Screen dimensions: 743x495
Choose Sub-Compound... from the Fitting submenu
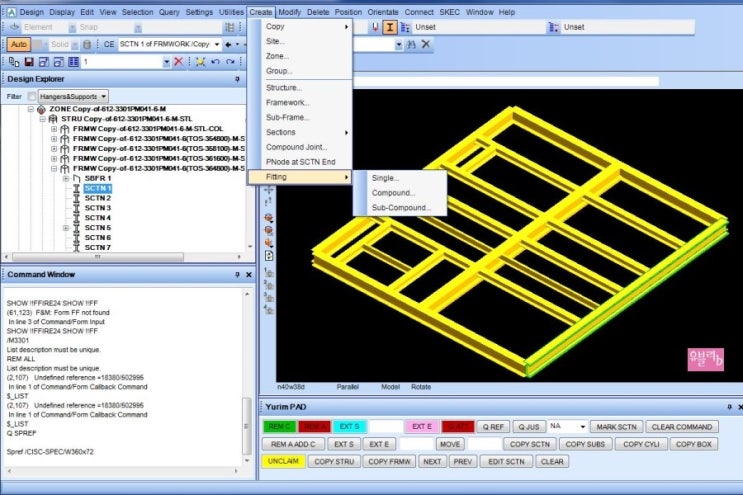(400, 207)
